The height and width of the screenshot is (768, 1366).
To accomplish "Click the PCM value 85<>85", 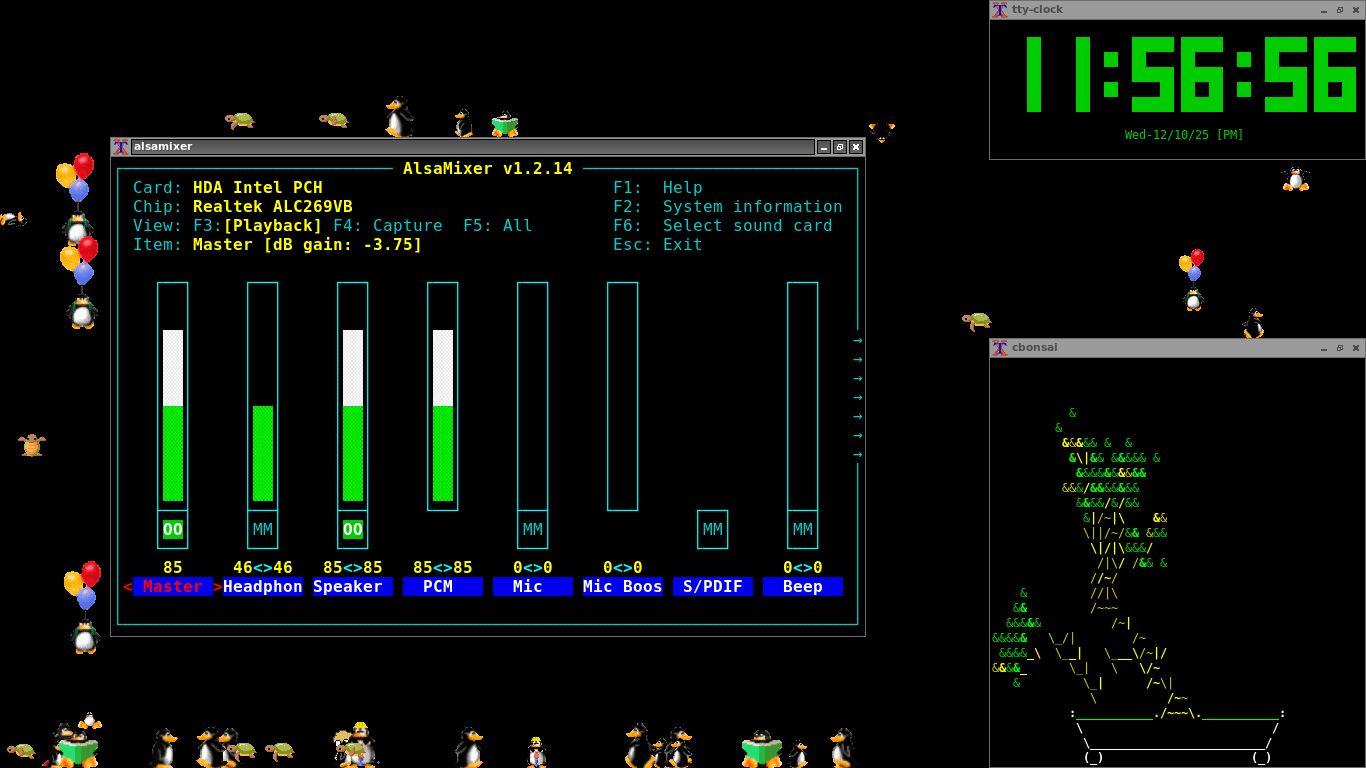I will click(443, 568).
